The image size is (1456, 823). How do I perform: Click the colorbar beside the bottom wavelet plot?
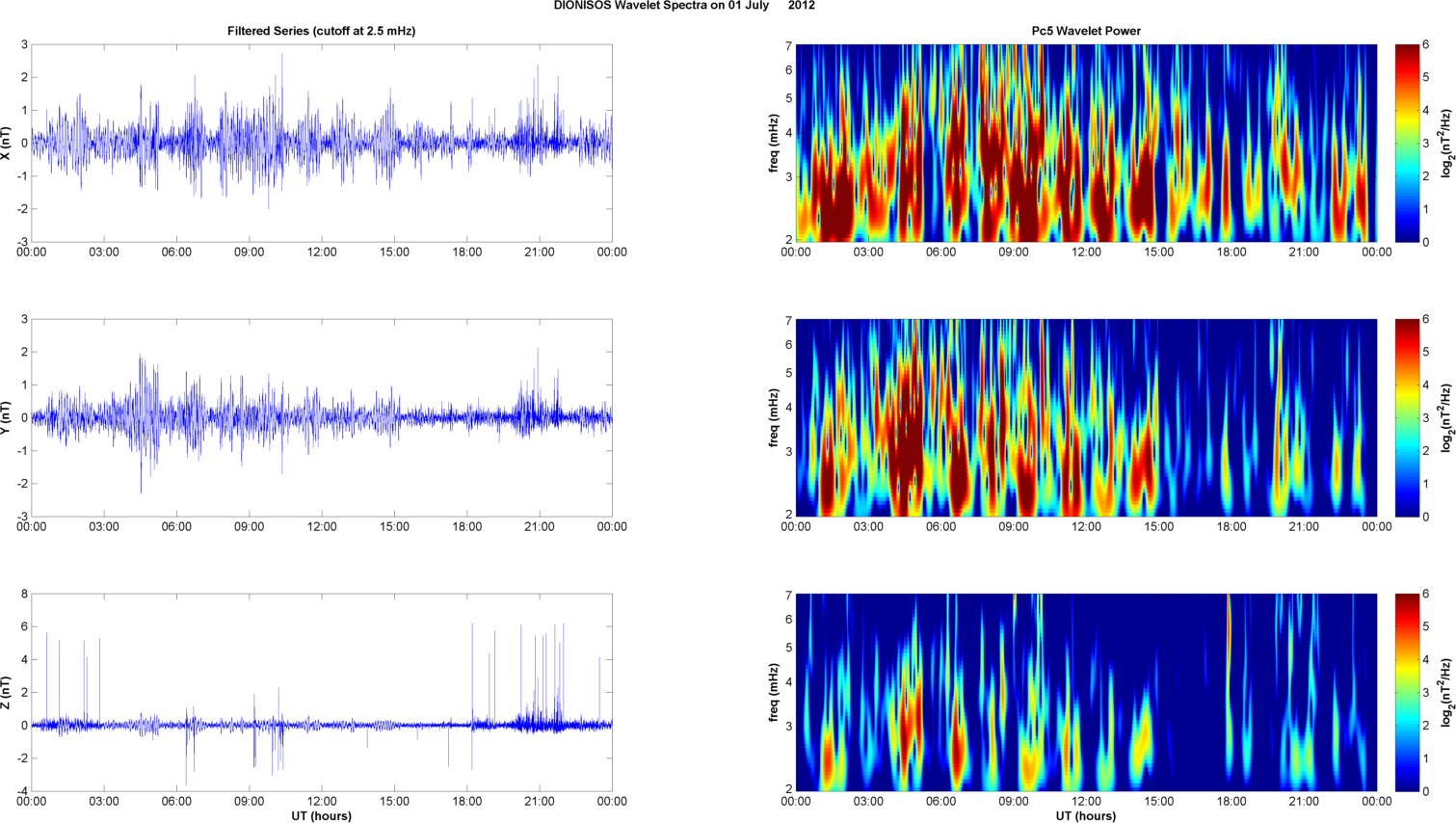1407,692
